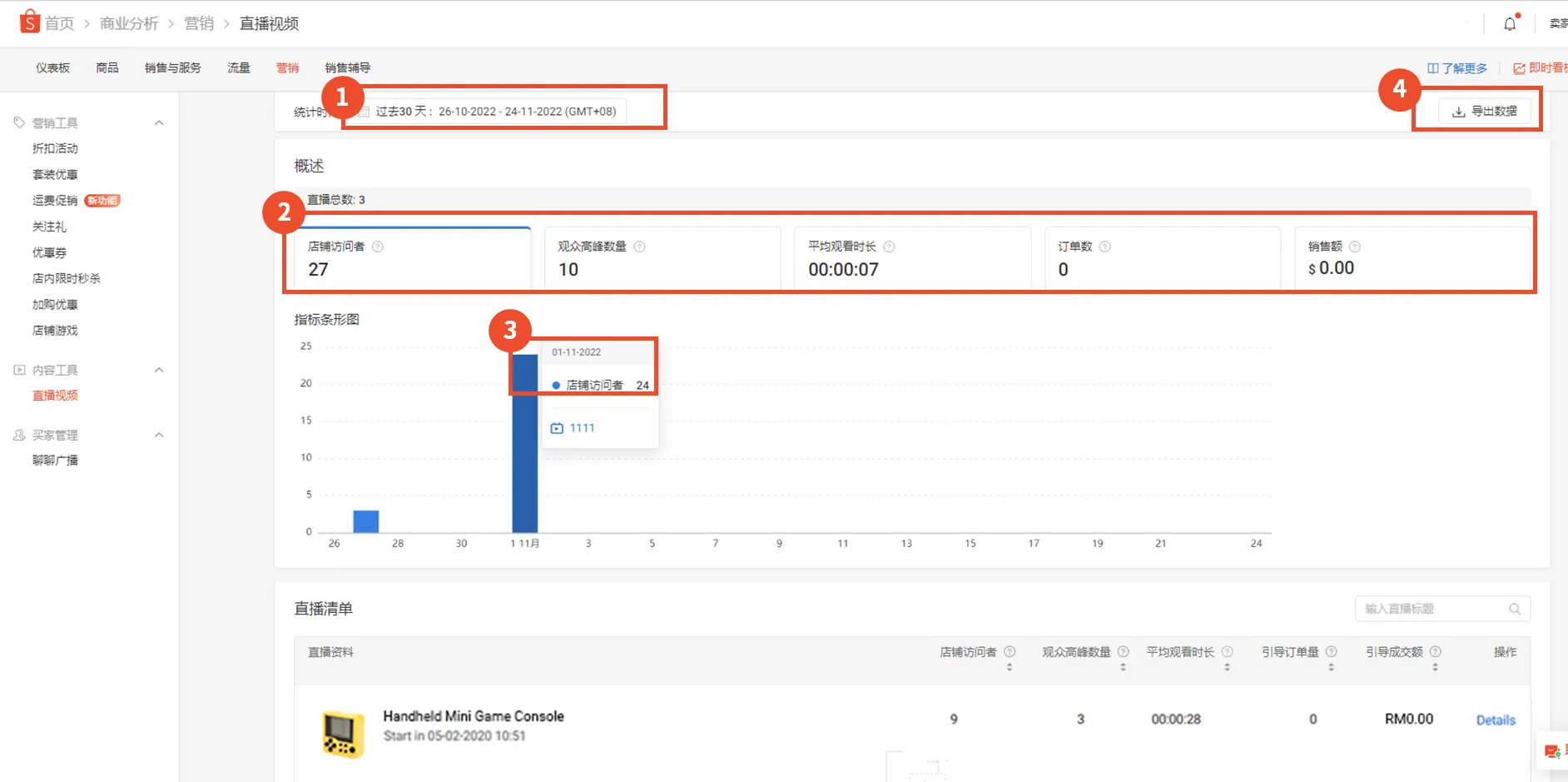This screenshot has height=782, width=1568.
Task: Sort the list by 店铺访问者 column
Action: (1010, 666)
